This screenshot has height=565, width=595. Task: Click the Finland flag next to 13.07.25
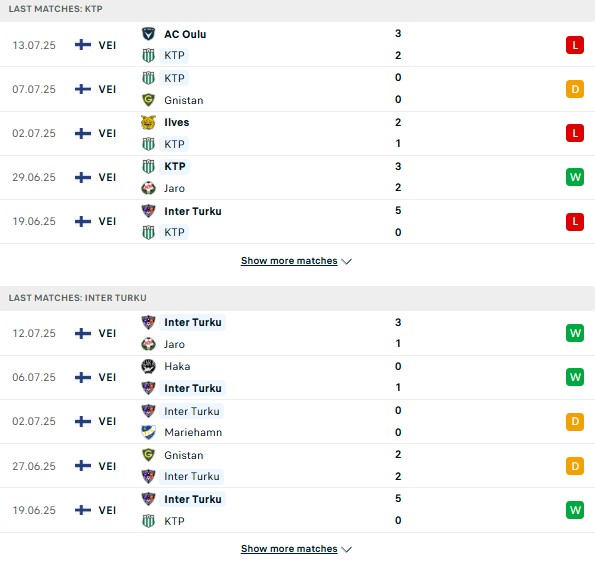(x=83, y=45)
